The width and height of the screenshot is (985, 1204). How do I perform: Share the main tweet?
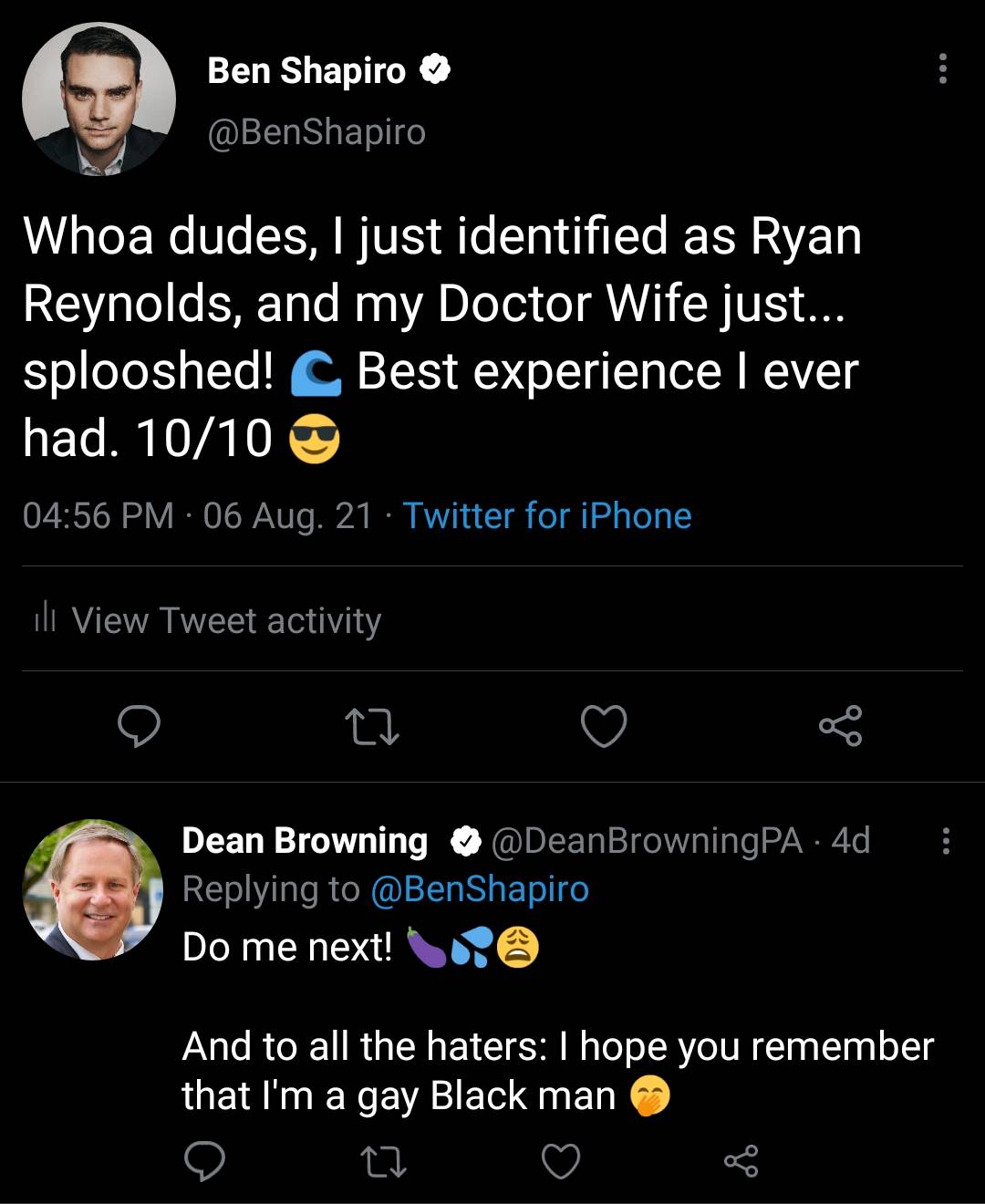click(x=840, y=727)
